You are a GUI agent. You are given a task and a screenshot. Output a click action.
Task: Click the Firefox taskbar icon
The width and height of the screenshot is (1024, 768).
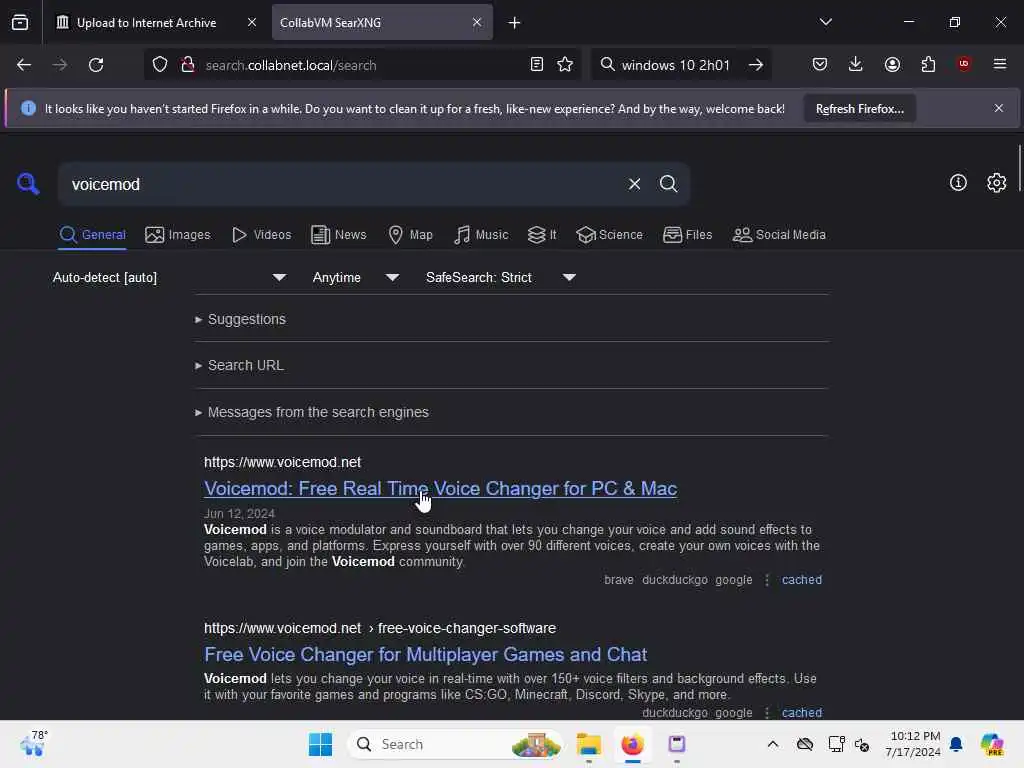coord(632,744)
